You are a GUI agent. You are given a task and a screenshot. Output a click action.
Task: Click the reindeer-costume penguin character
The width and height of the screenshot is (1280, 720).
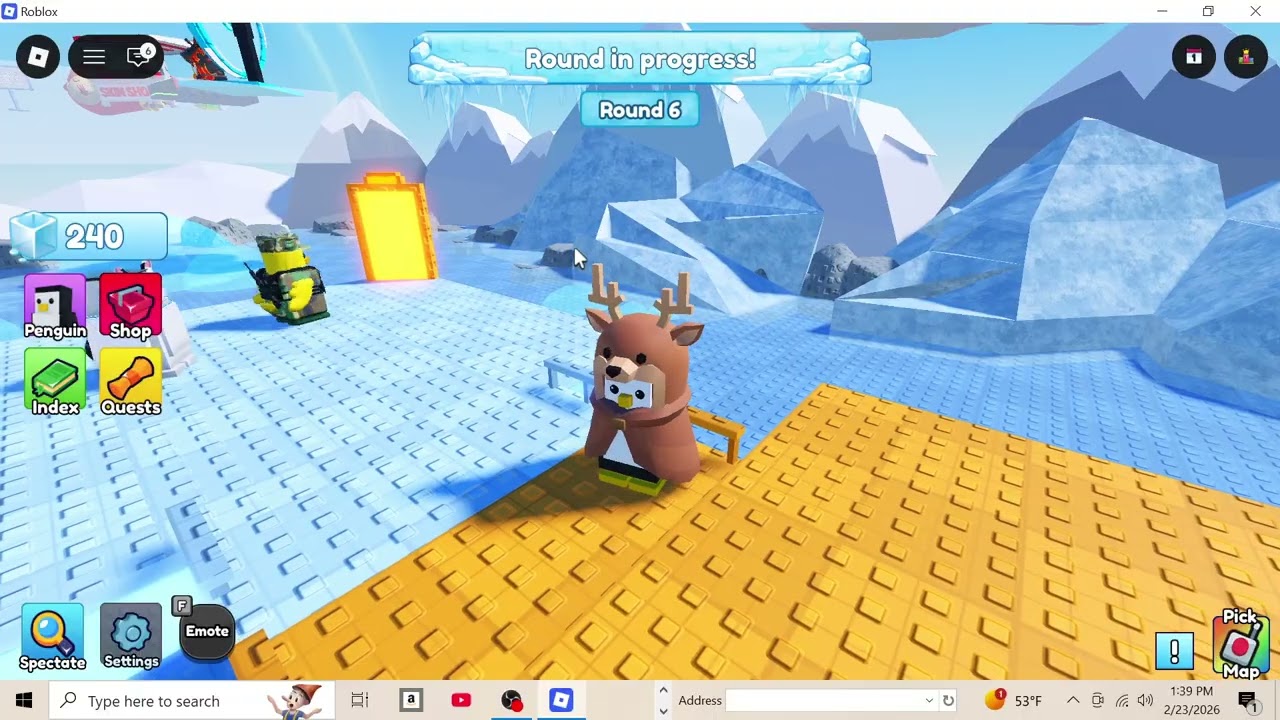[x=642, y=383]
